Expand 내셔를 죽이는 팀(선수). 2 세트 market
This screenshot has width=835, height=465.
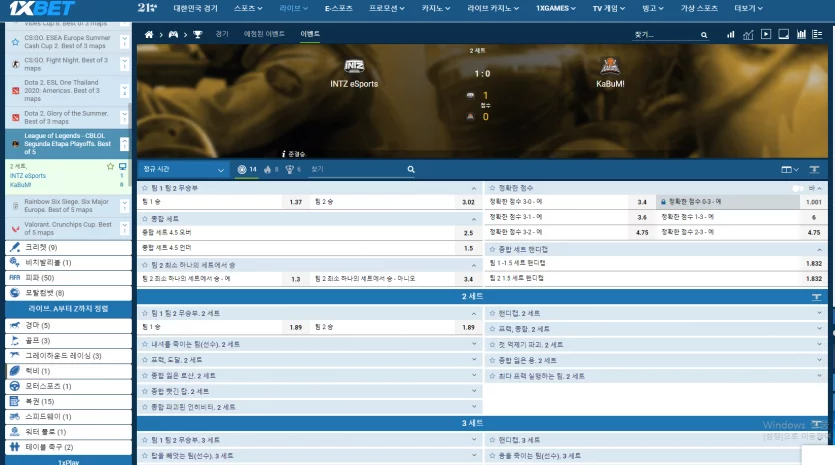pos(474,344)
